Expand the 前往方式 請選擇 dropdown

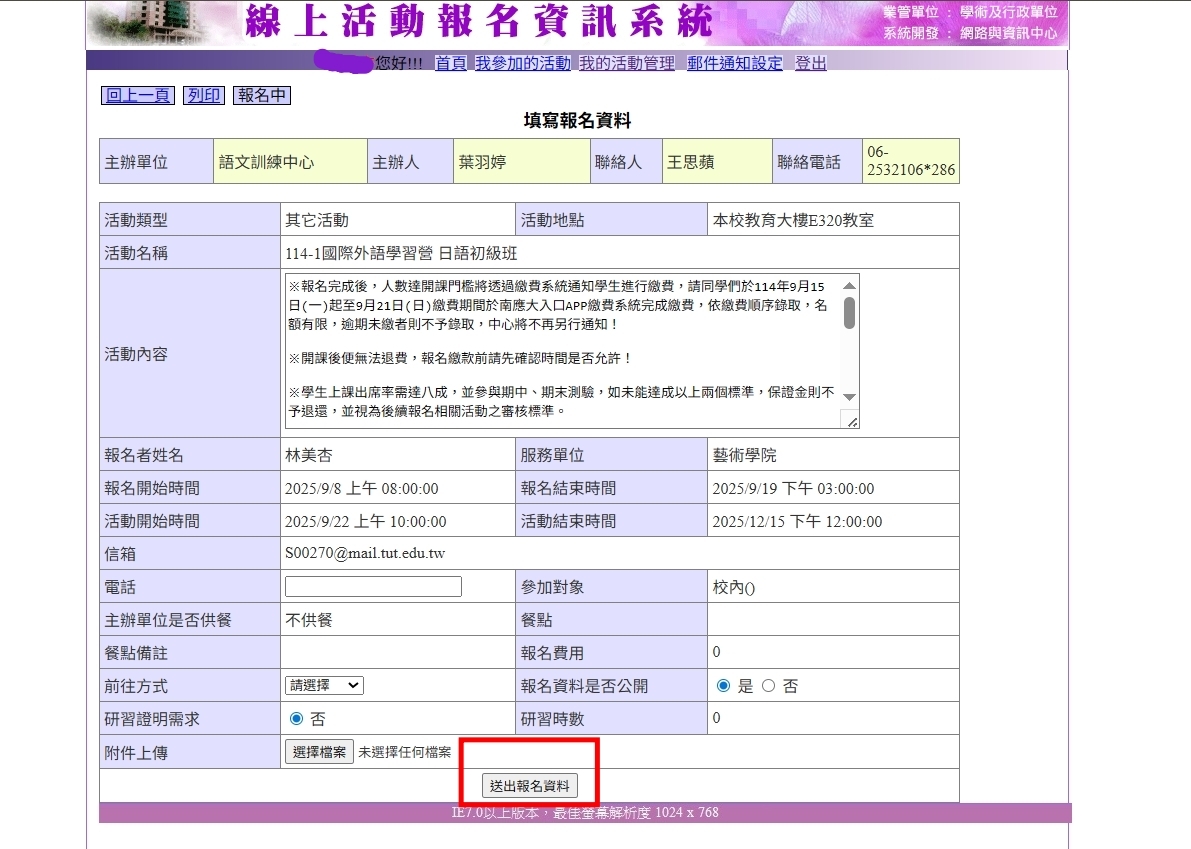pos(324,686)
